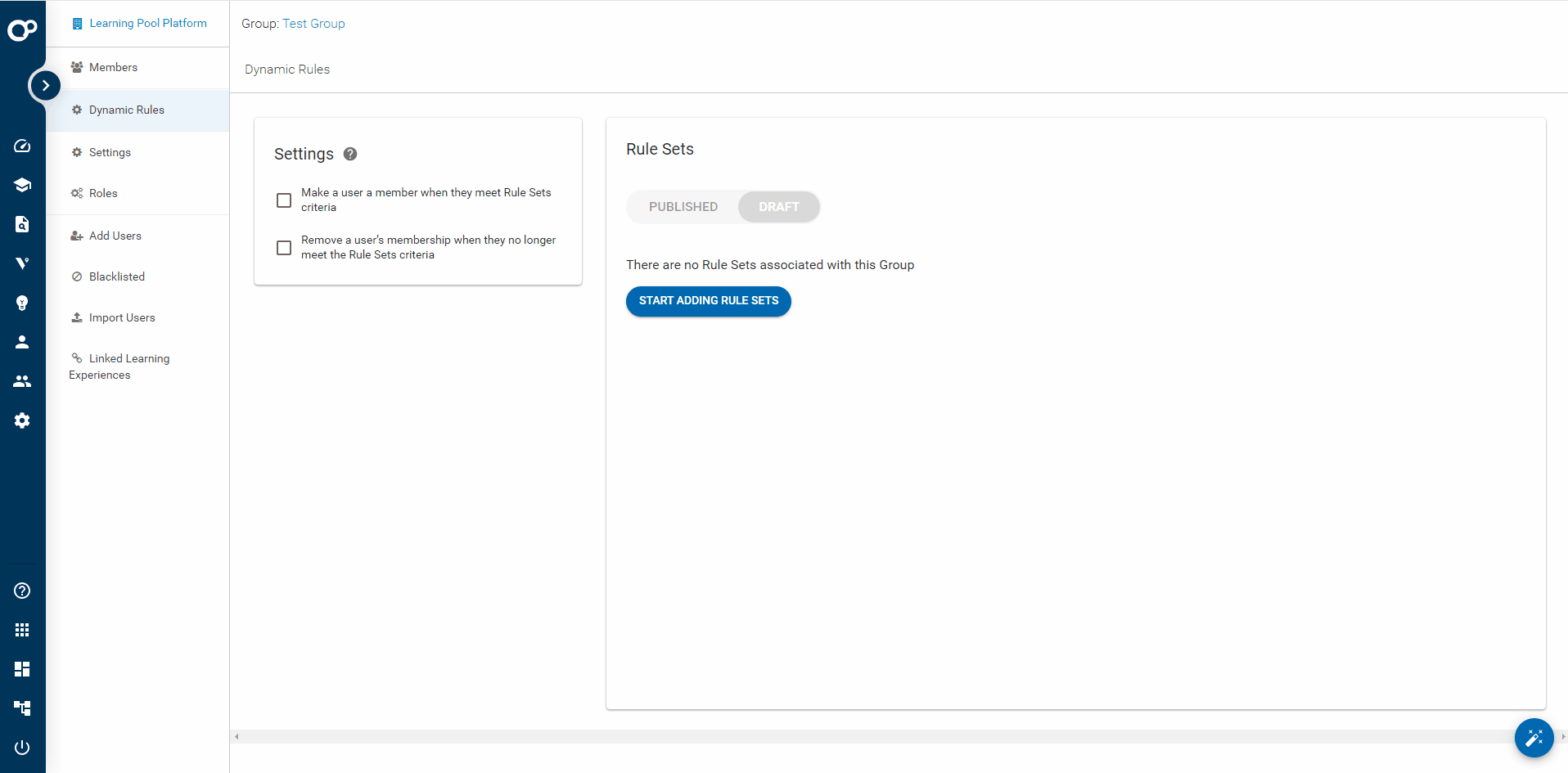Select the people groups icon in sidebar
This screenshot has width=1568, height=773.
coord(22,381)
